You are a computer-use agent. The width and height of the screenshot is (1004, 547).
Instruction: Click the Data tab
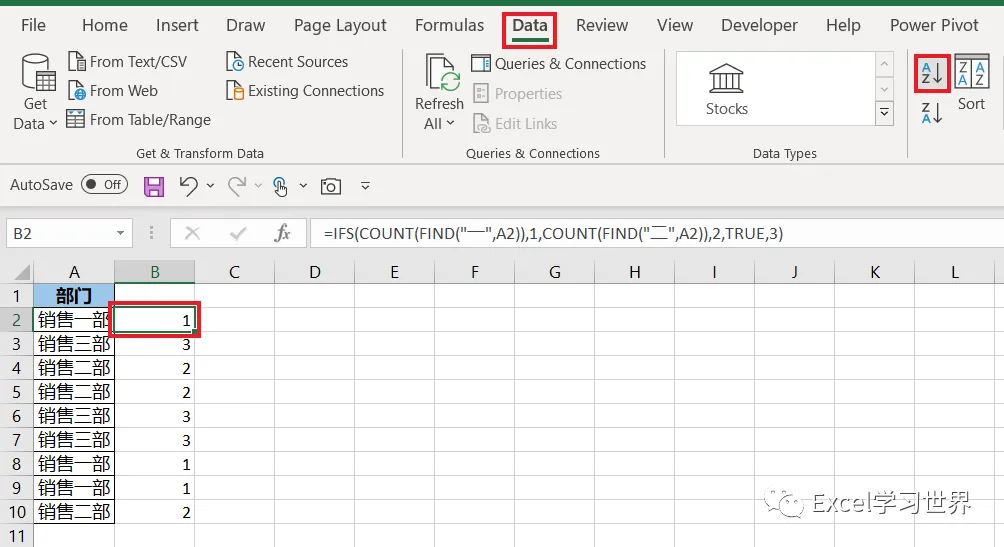[x=530, y=26]
